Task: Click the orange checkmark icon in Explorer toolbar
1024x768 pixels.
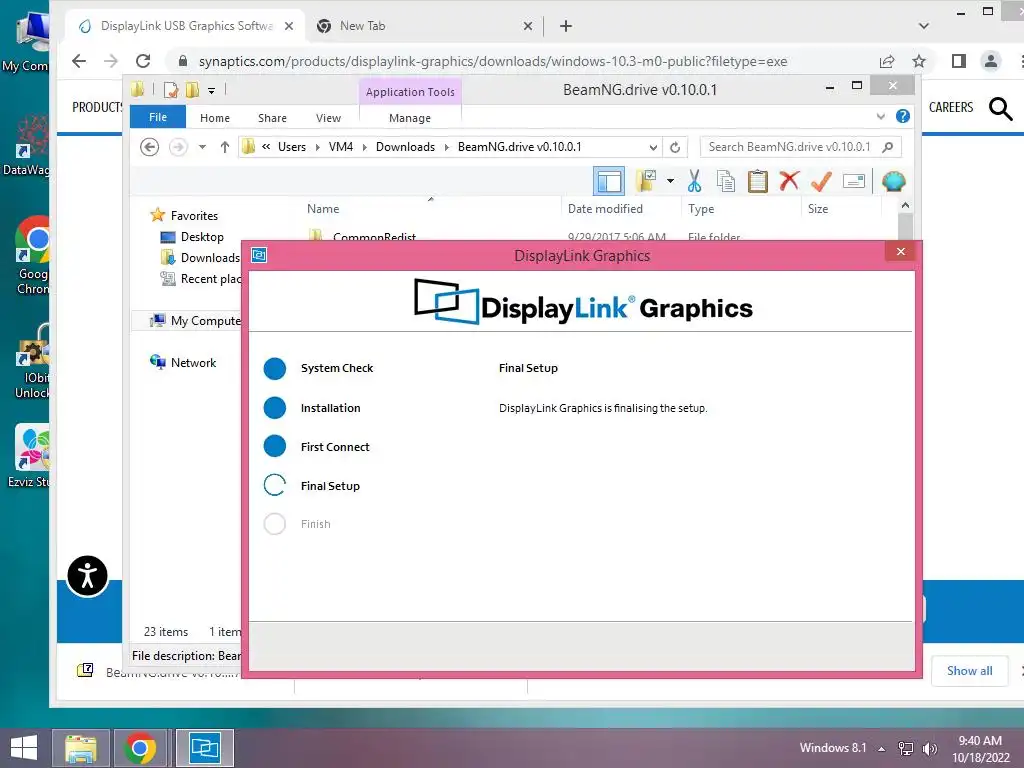Action: coord(821,181)
